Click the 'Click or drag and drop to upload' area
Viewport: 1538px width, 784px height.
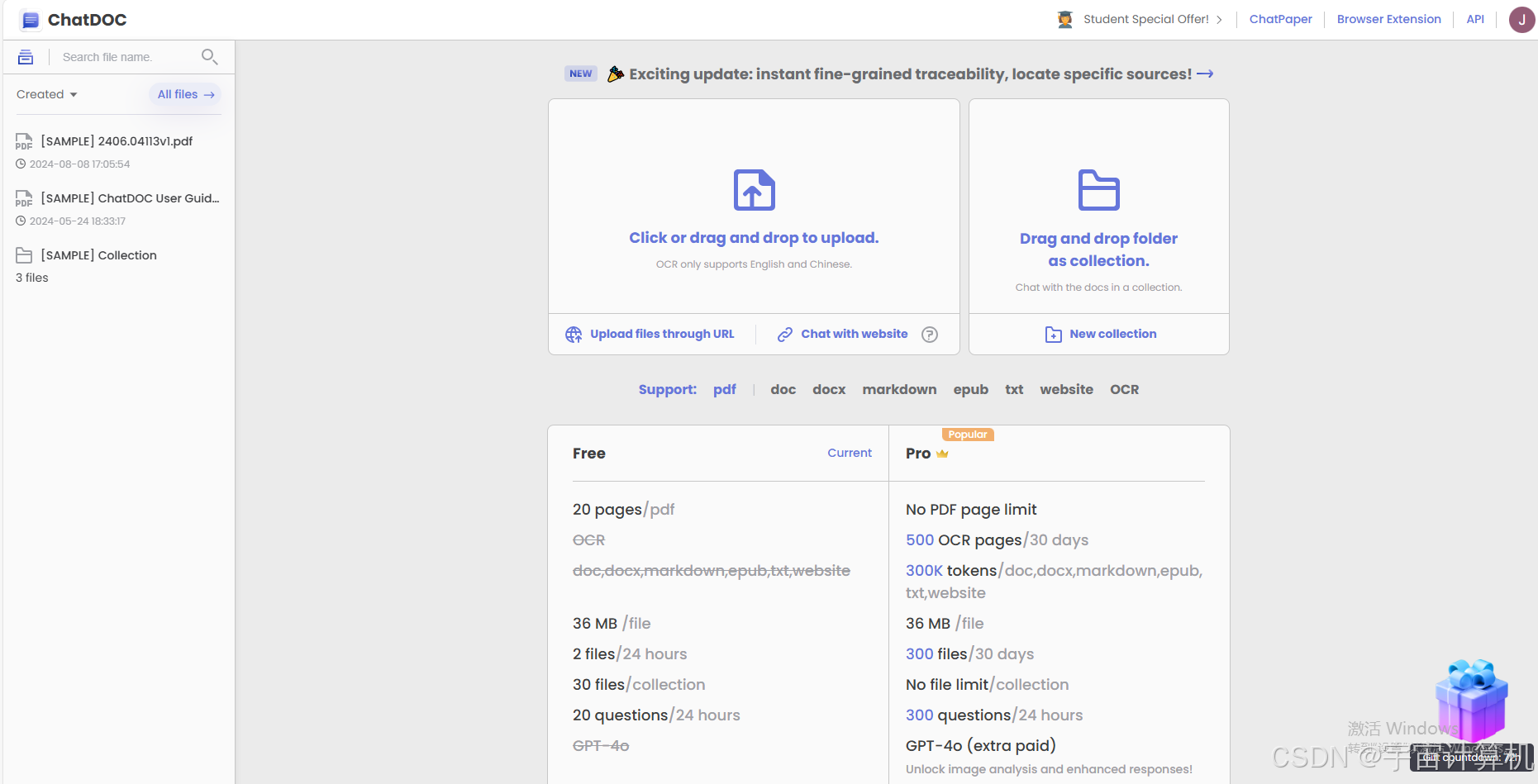coord(754,207)
